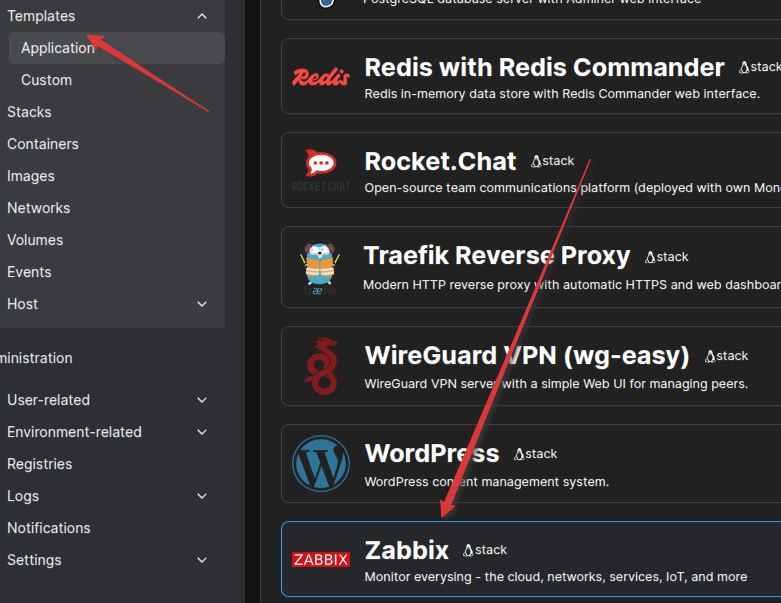This screenshot has width=781, height=603.
Task: Click the WordPress logo icon
Action: (321, 464)
